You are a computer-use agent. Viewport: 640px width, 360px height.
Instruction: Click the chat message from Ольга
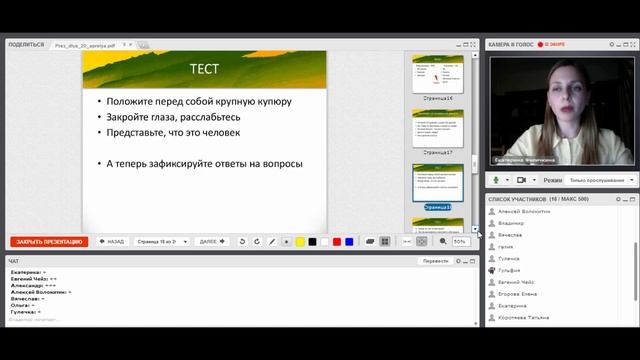[22, 305]
